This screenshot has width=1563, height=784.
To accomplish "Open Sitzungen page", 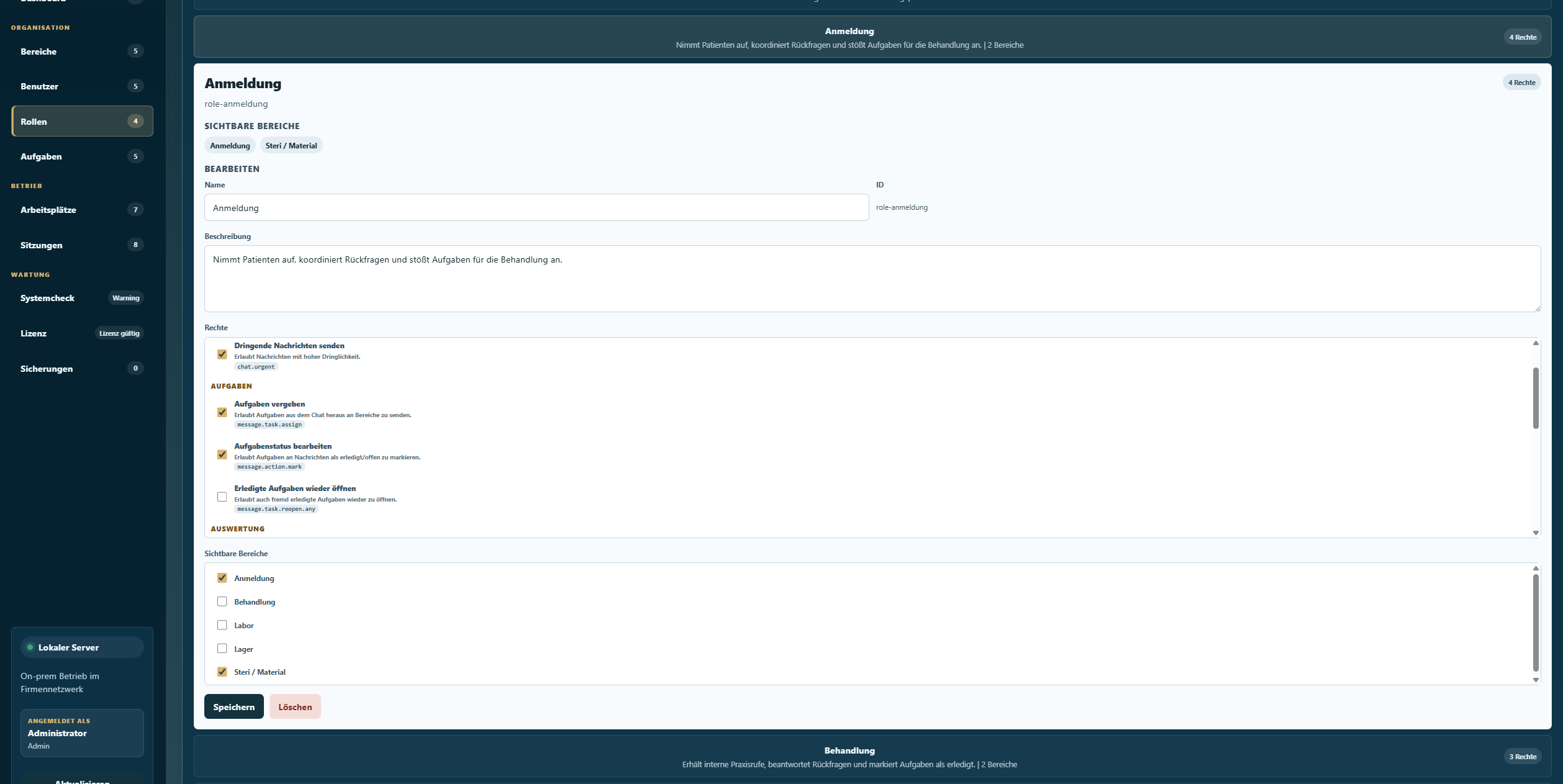I will 82,245.
